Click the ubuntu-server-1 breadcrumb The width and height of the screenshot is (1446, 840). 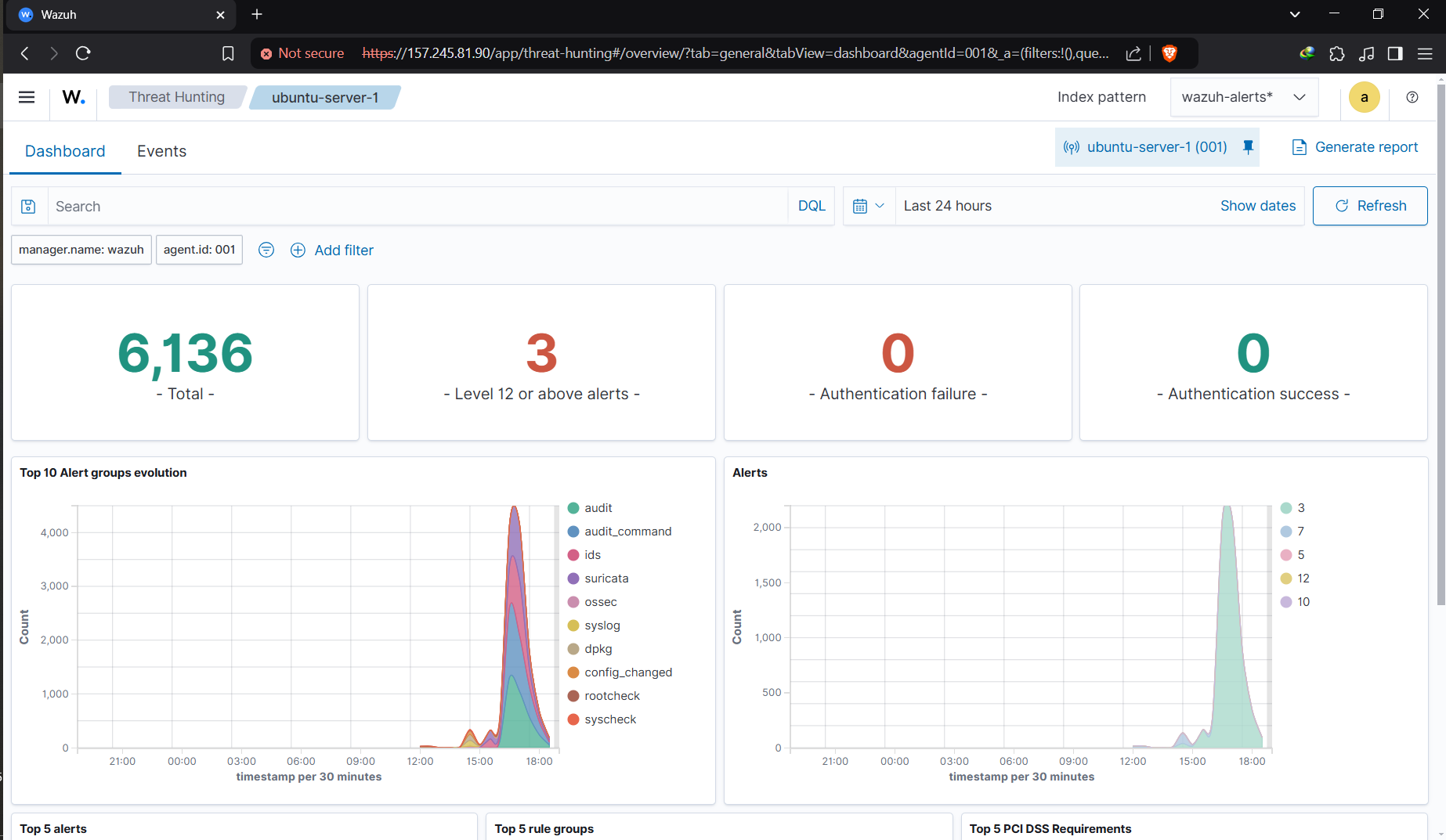[325, 97]
